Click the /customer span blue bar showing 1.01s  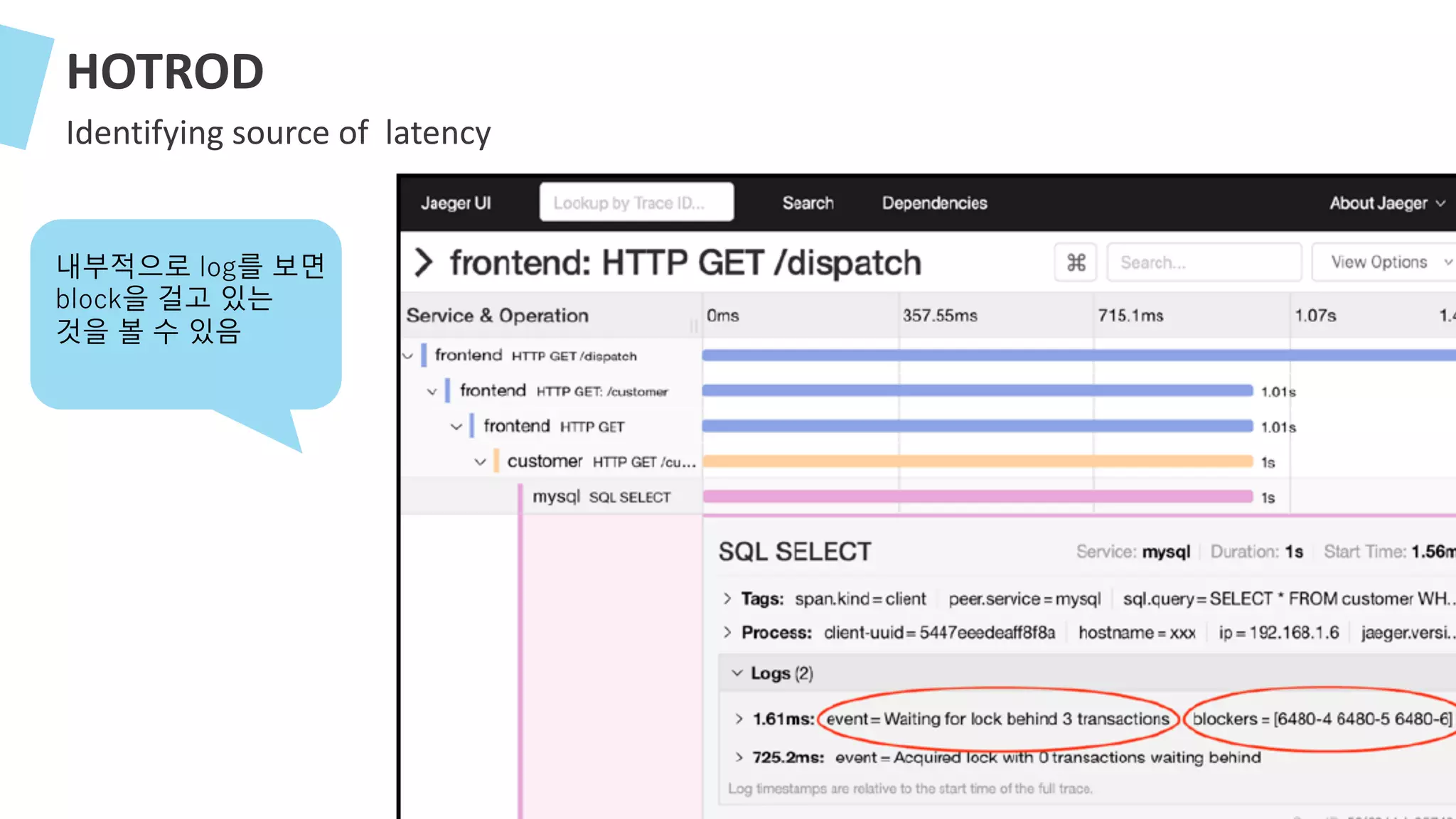[x=978, y=390]
